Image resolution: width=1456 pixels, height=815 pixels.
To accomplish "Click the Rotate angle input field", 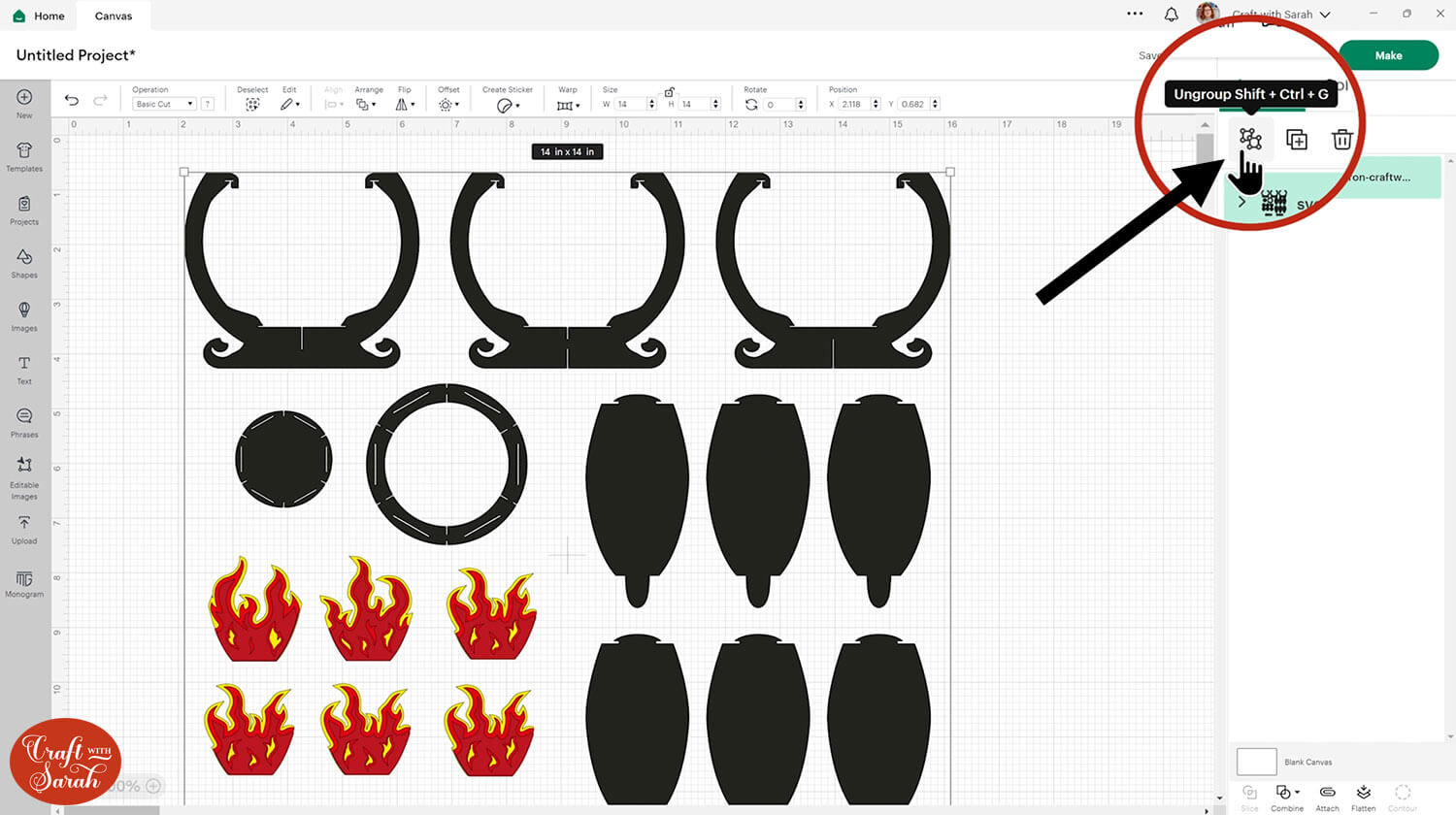I will [779, 105].
